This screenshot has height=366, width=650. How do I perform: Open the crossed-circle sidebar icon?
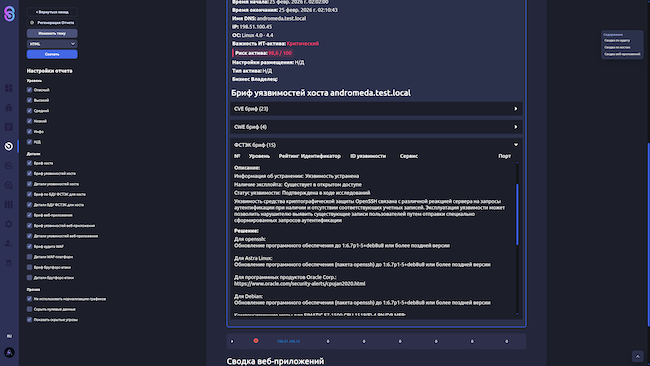click(x=9, y=166)
